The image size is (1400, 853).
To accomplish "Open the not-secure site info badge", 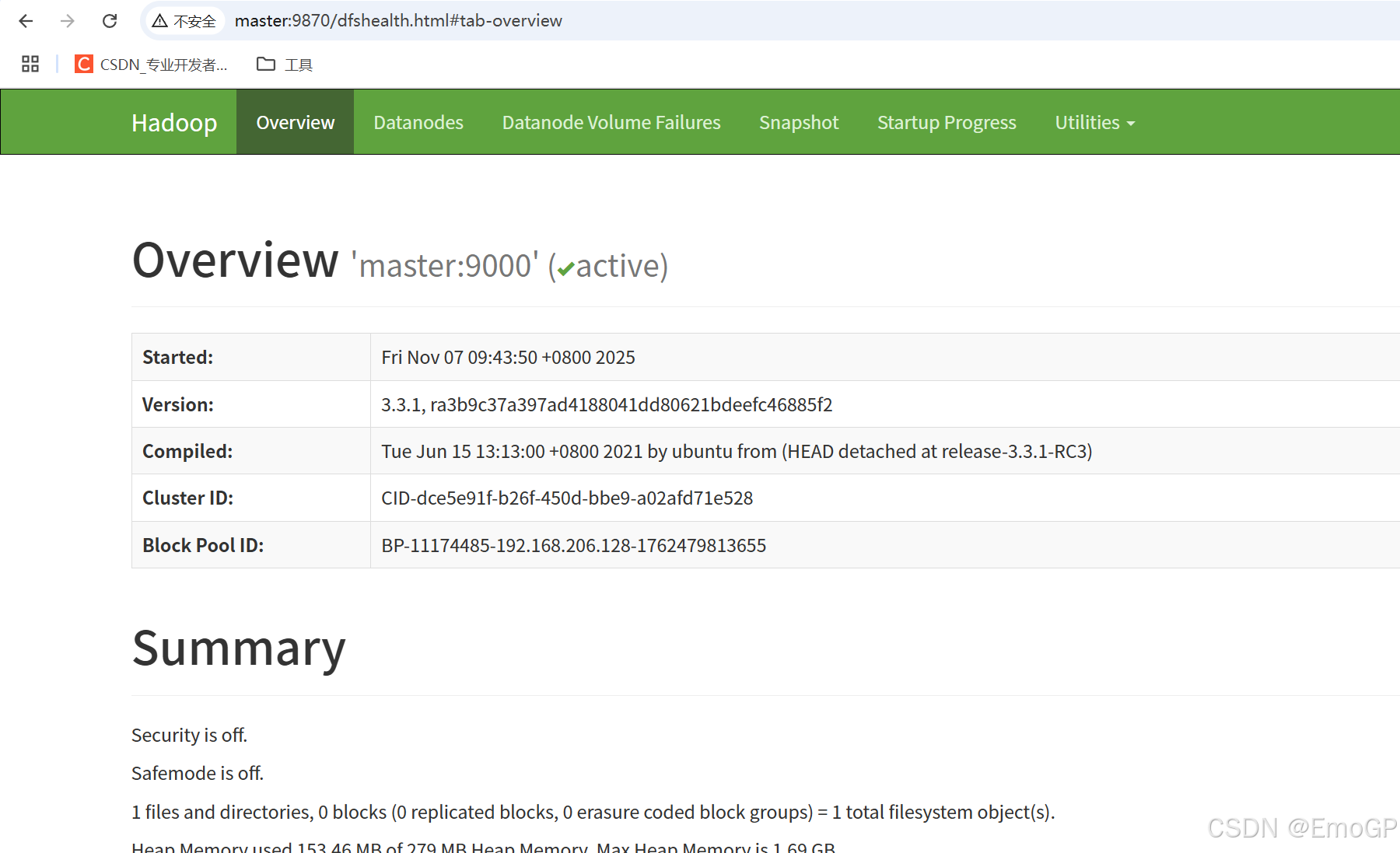I will (184, 21).
